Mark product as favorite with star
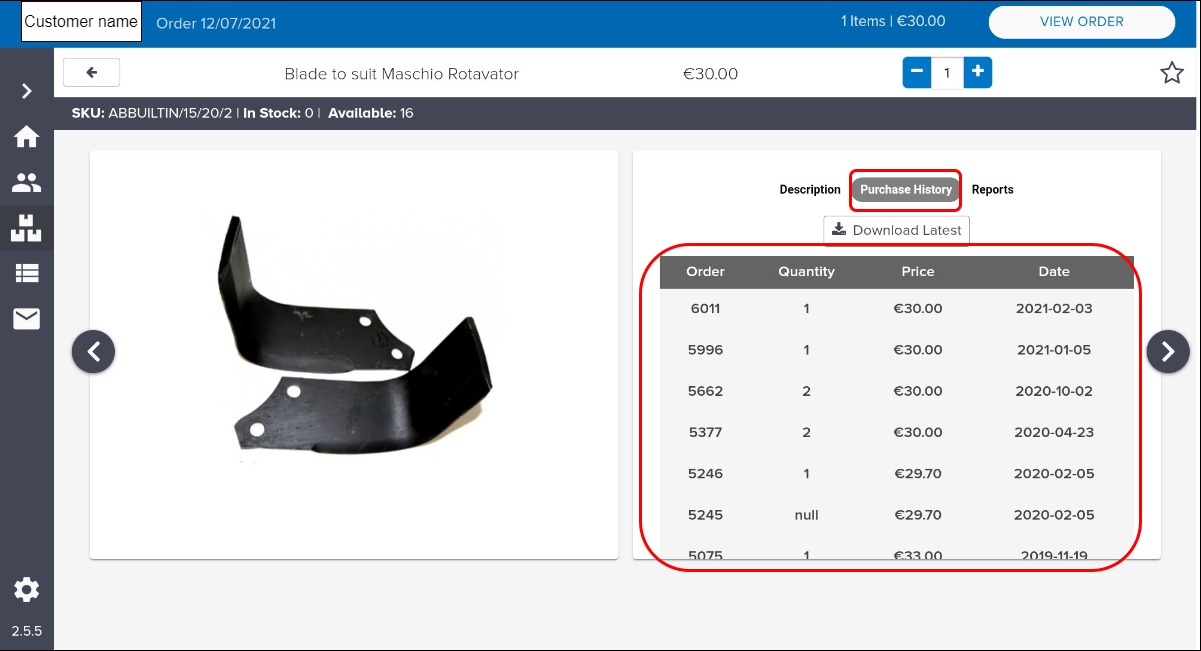Screen dimensions: 1201x651 (x=1171, y=73)
